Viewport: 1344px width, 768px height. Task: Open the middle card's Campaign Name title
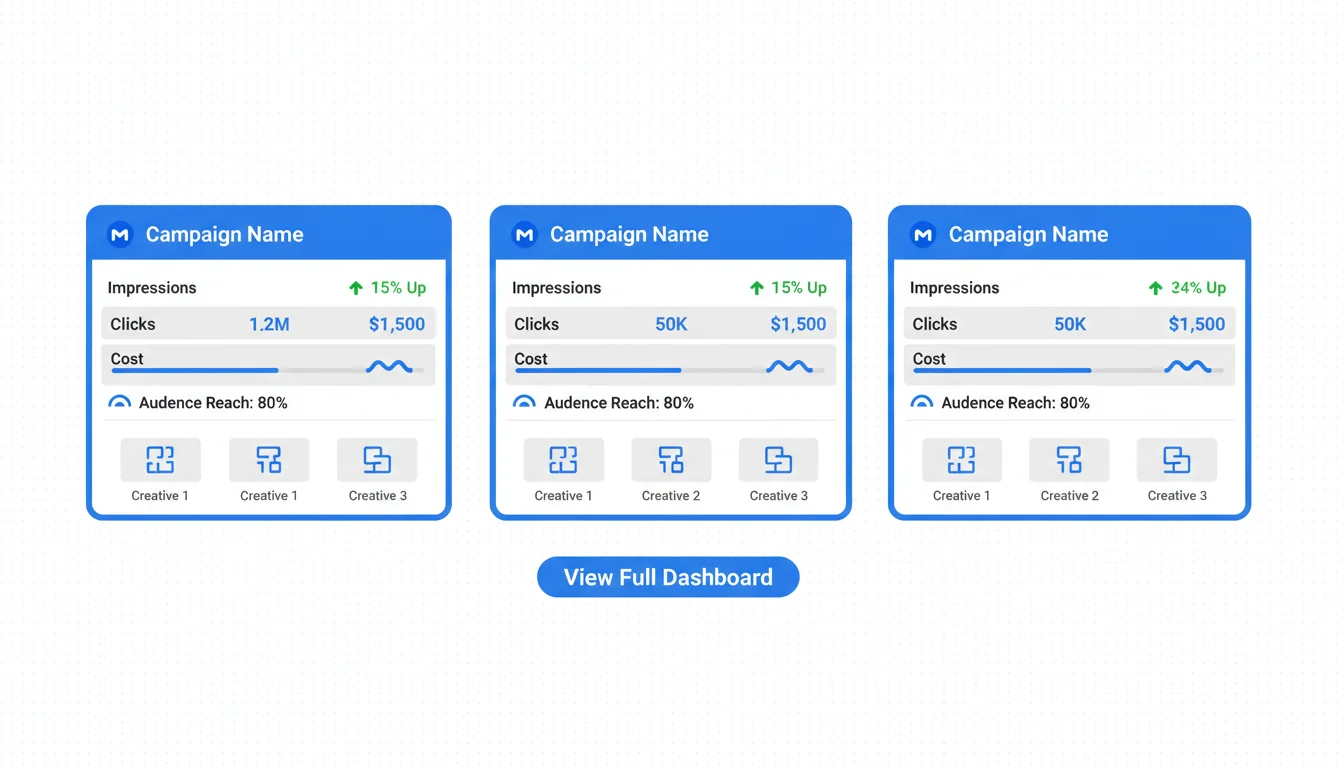coord(629,235)
